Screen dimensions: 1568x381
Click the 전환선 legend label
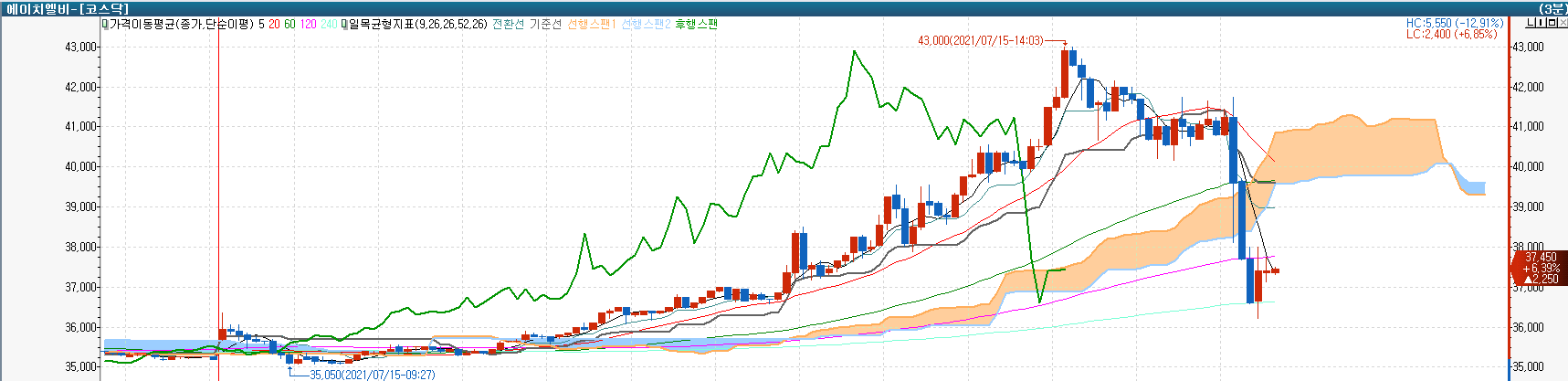pyautogui.click(x=508, y=25)
